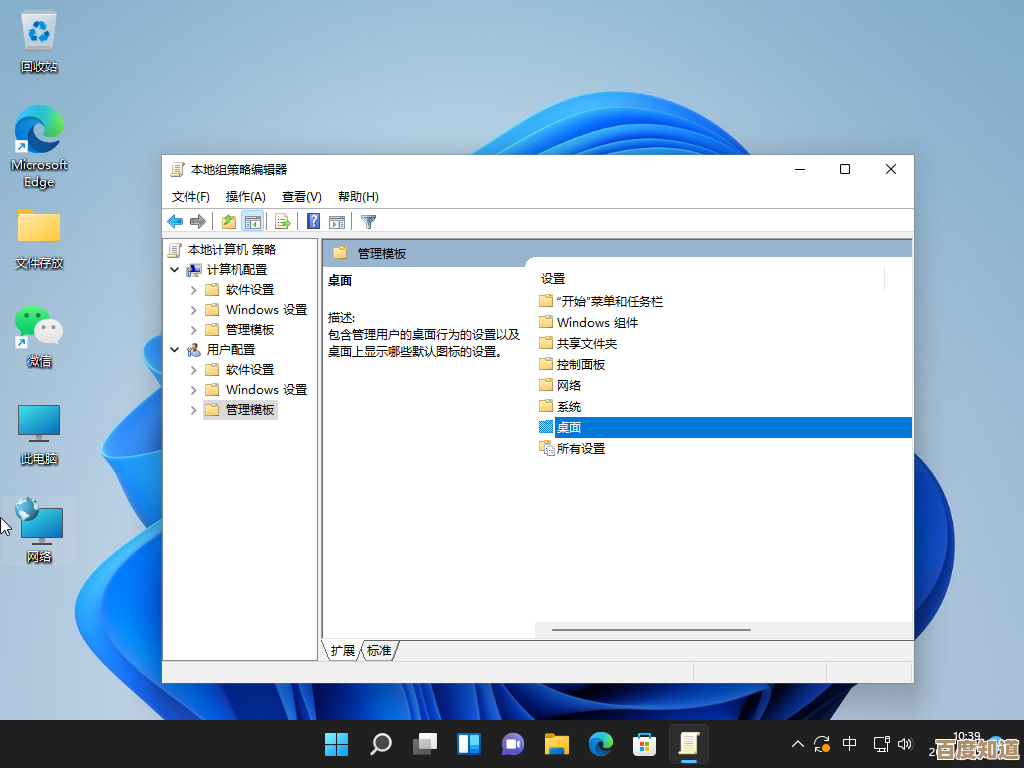The width and height of the screenshot is (1024, 768).
Task: Open File Explorer from the taskbar
Action: [x=556, y=744]
